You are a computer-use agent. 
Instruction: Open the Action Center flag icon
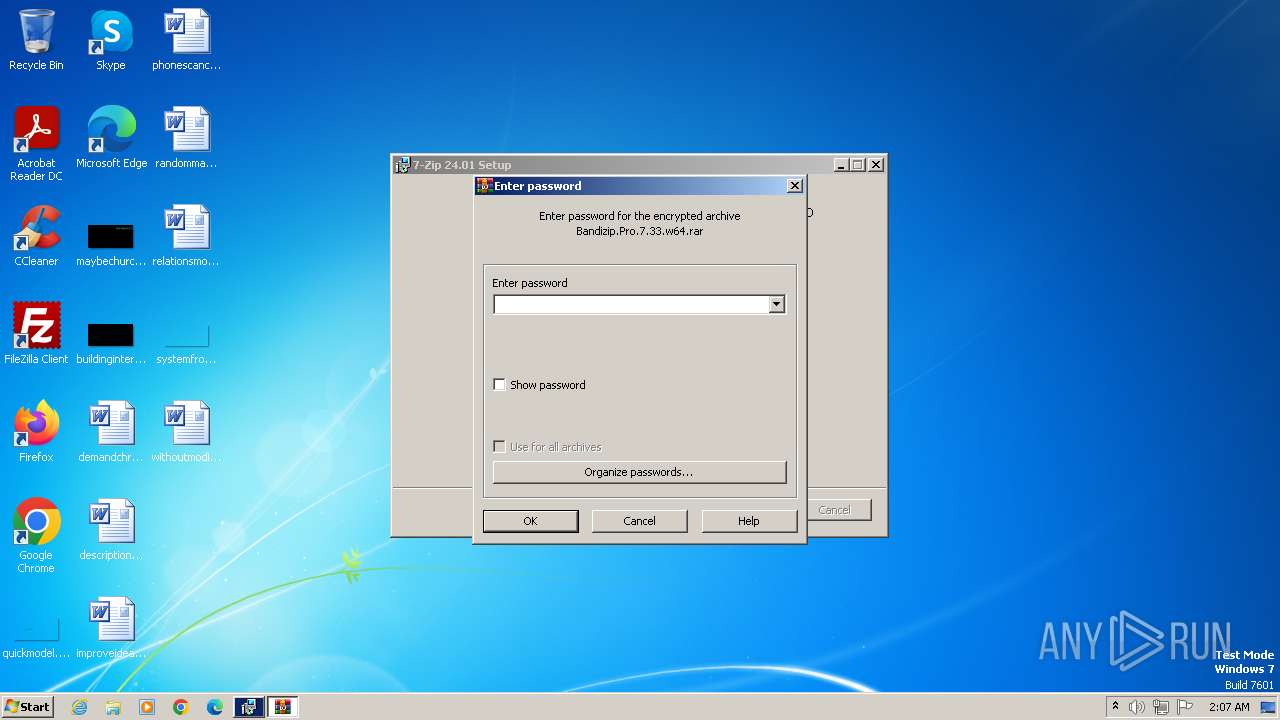(x=1185, y=707)
